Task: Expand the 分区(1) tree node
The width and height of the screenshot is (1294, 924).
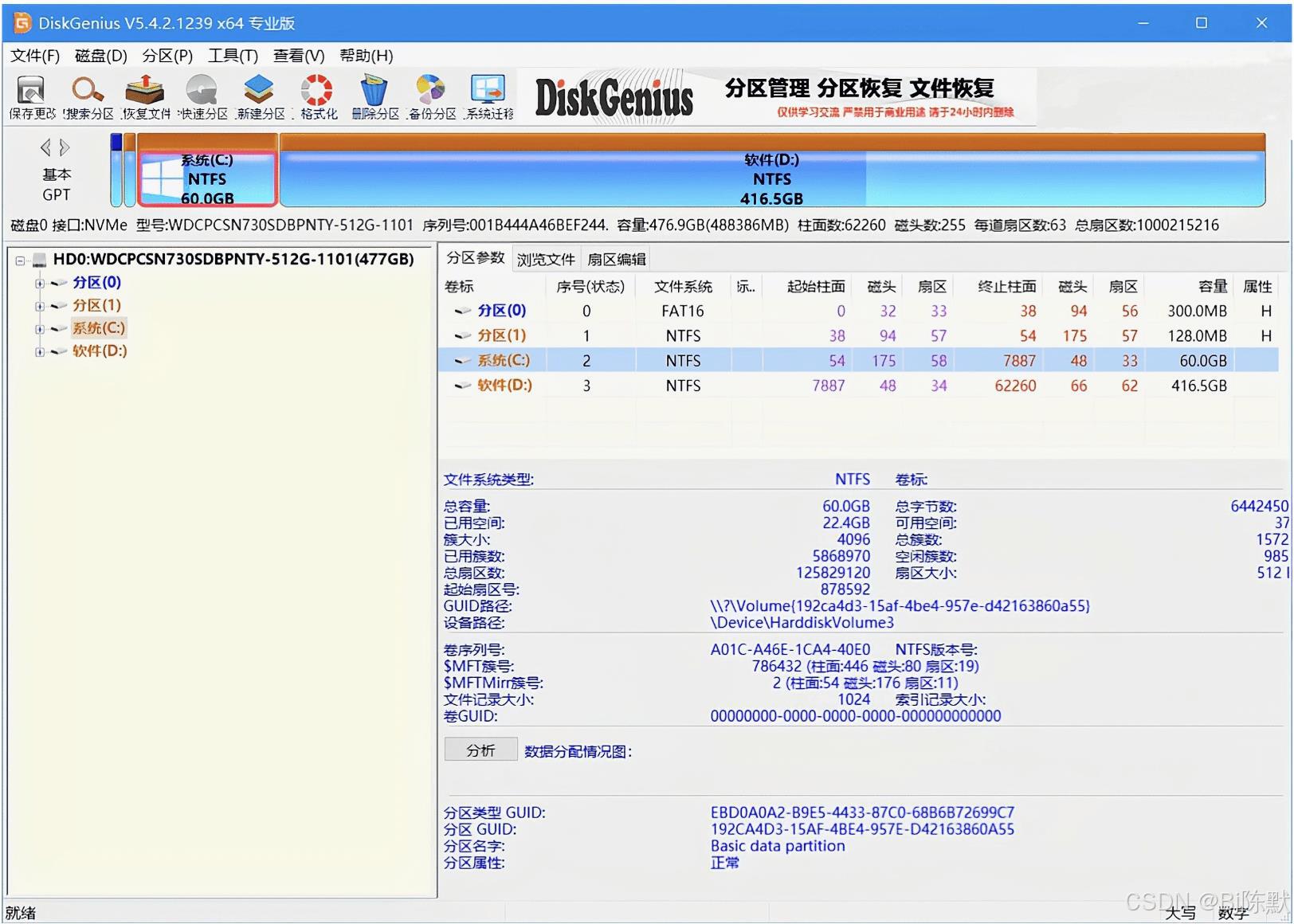Action: [39, 306]
